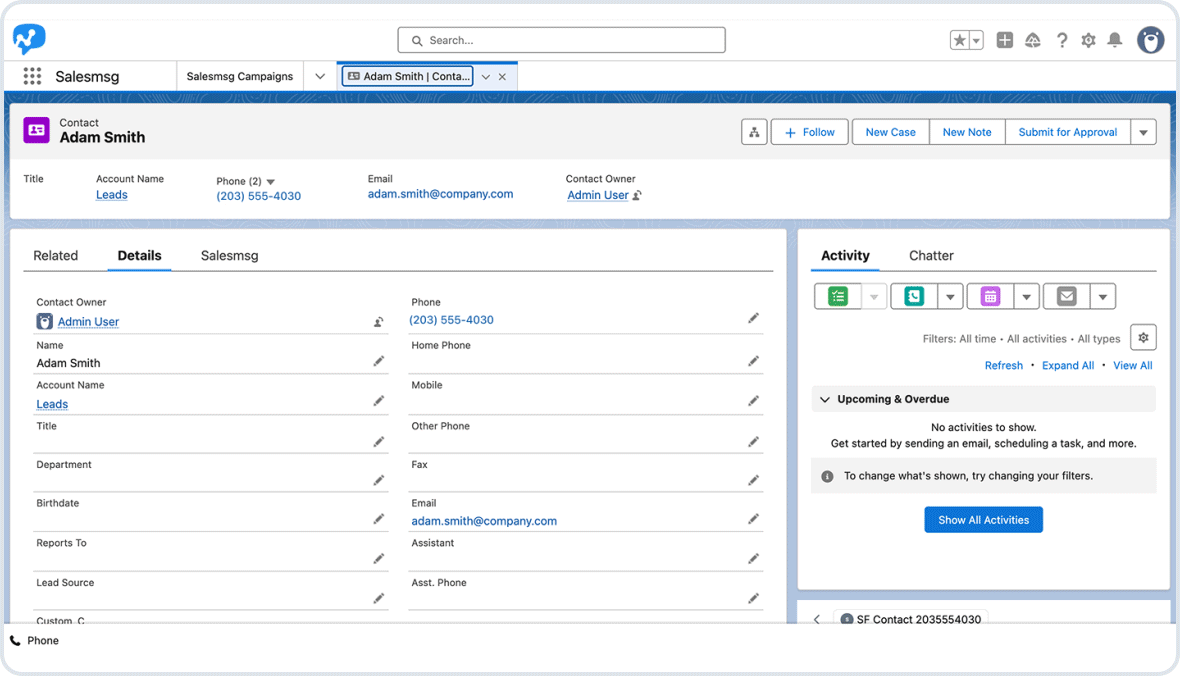Click the gray Email compose icon

pyautogui.click(x=1069, y=296)
